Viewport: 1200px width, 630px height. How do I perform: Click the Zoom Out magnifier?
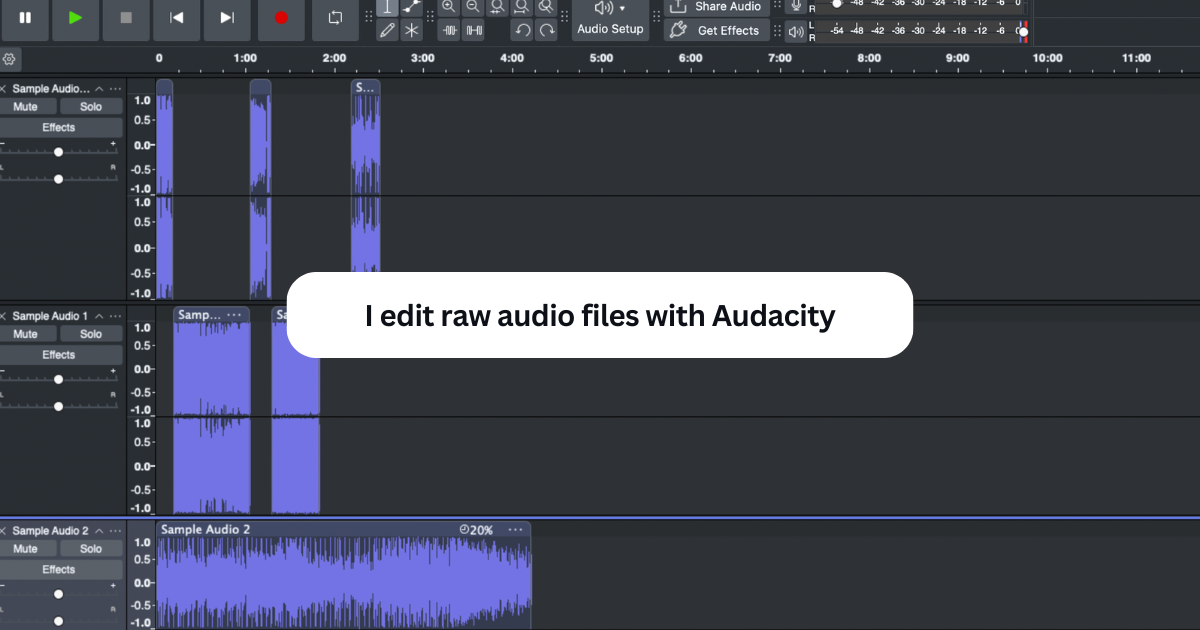click(x=473, y=7)
